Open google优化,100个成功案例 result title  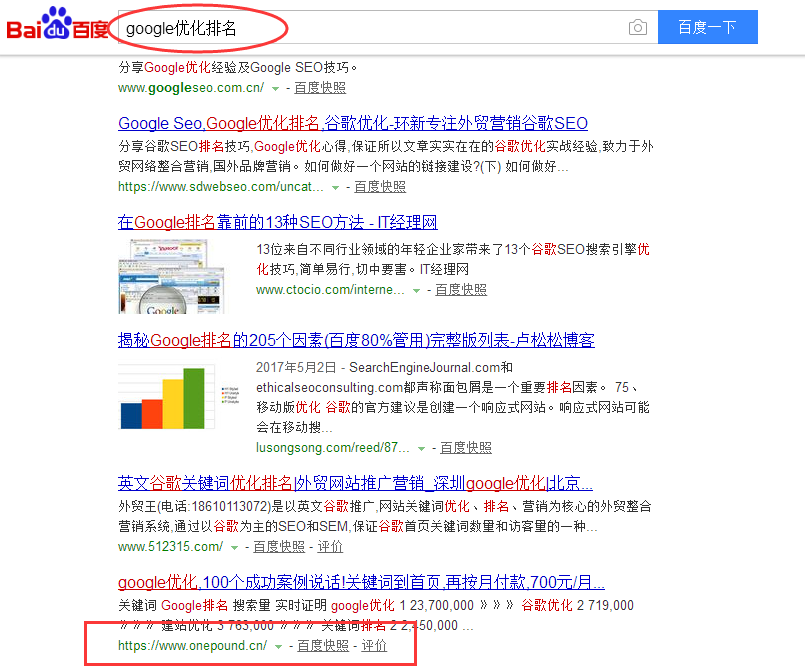click(x=361, y=582)
